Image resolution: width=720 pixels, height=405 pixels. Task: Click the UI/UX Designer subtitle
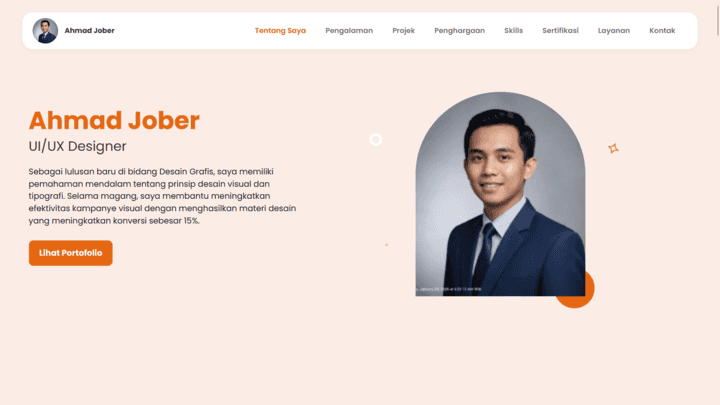tap(77, 146)
